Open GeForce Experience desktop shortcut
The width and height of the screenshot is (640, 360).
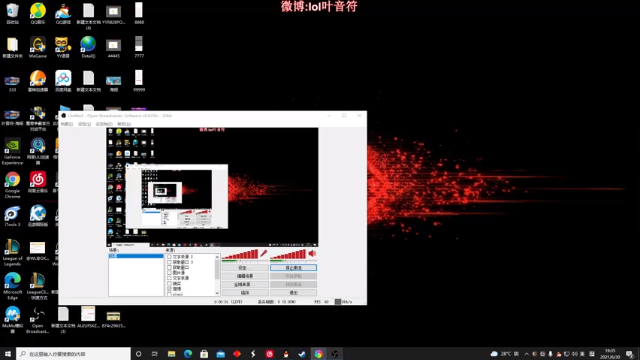point(12,151)
